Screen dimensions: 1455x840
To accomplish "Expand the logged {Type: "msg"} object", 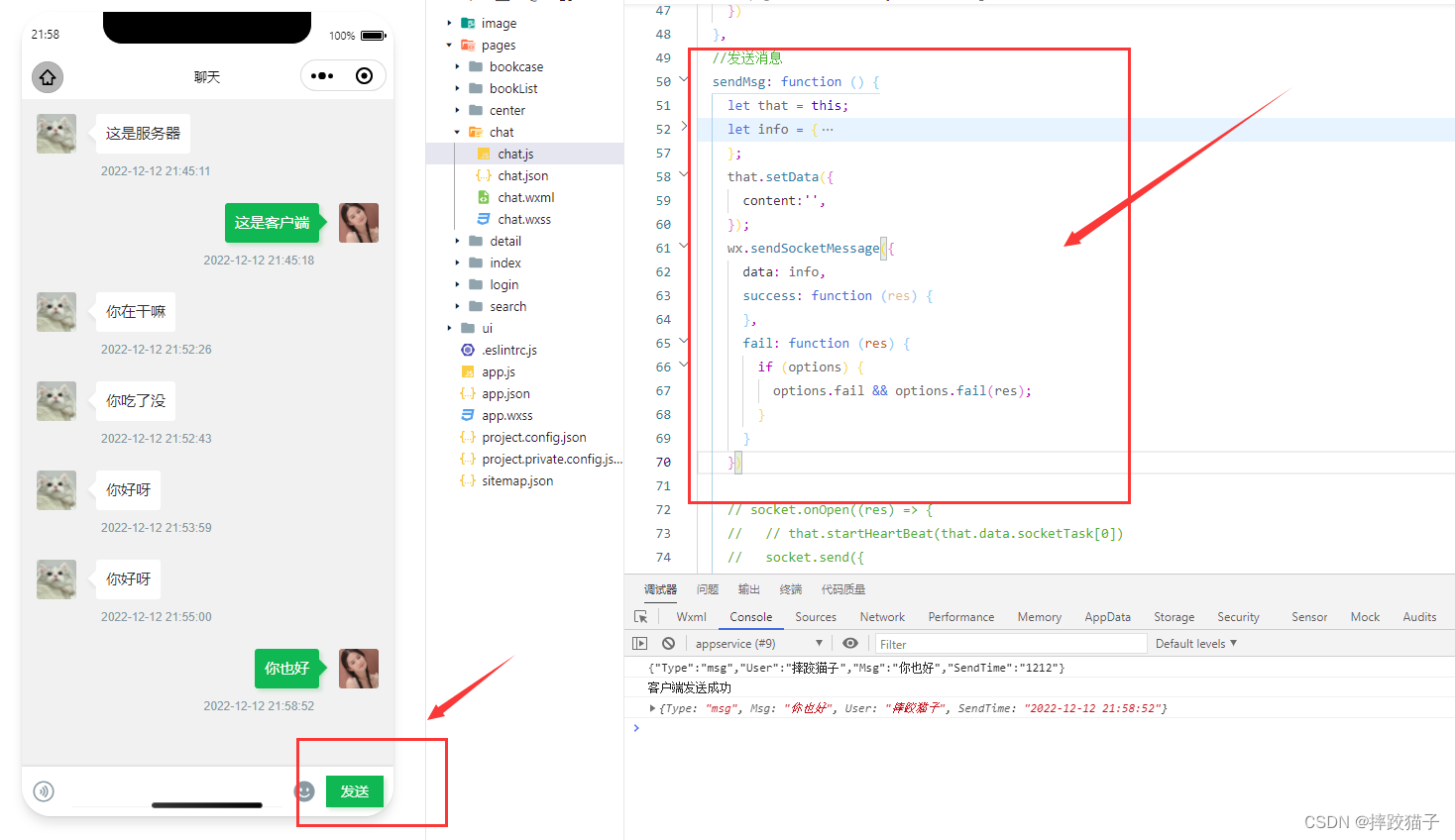I will coord(652,708).
